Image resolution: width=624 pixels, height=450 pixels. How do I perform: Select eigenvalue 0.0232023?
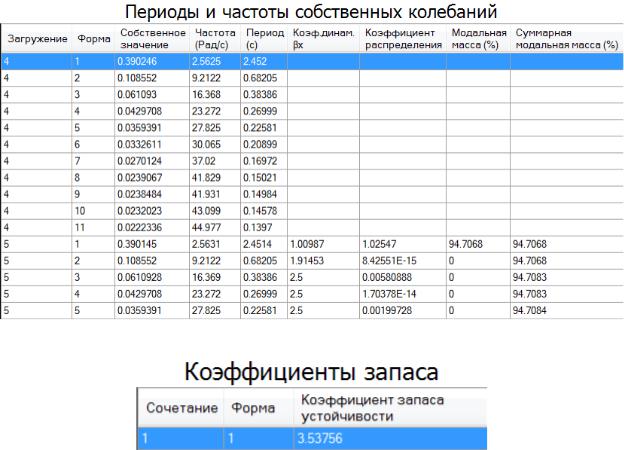click(x=152, y=211)
